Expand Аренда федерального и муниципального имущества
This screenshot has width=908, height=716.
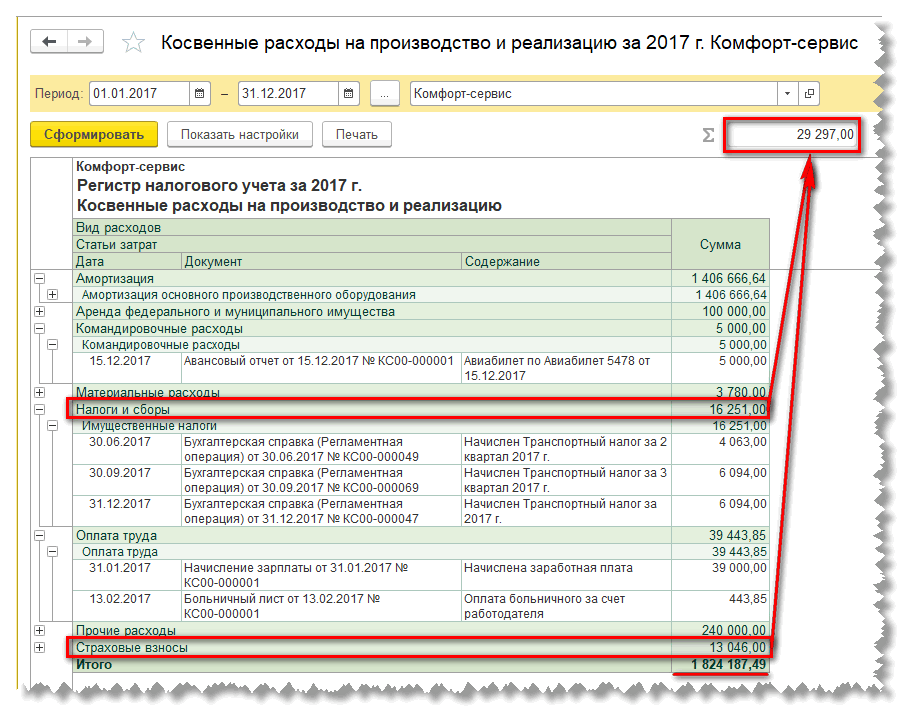[x=40, y=312]
